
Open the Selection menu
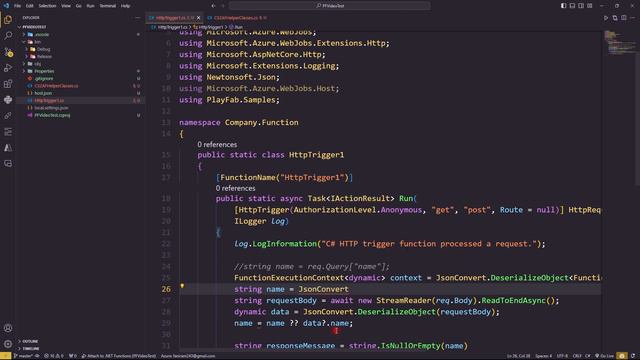[47, 6]
